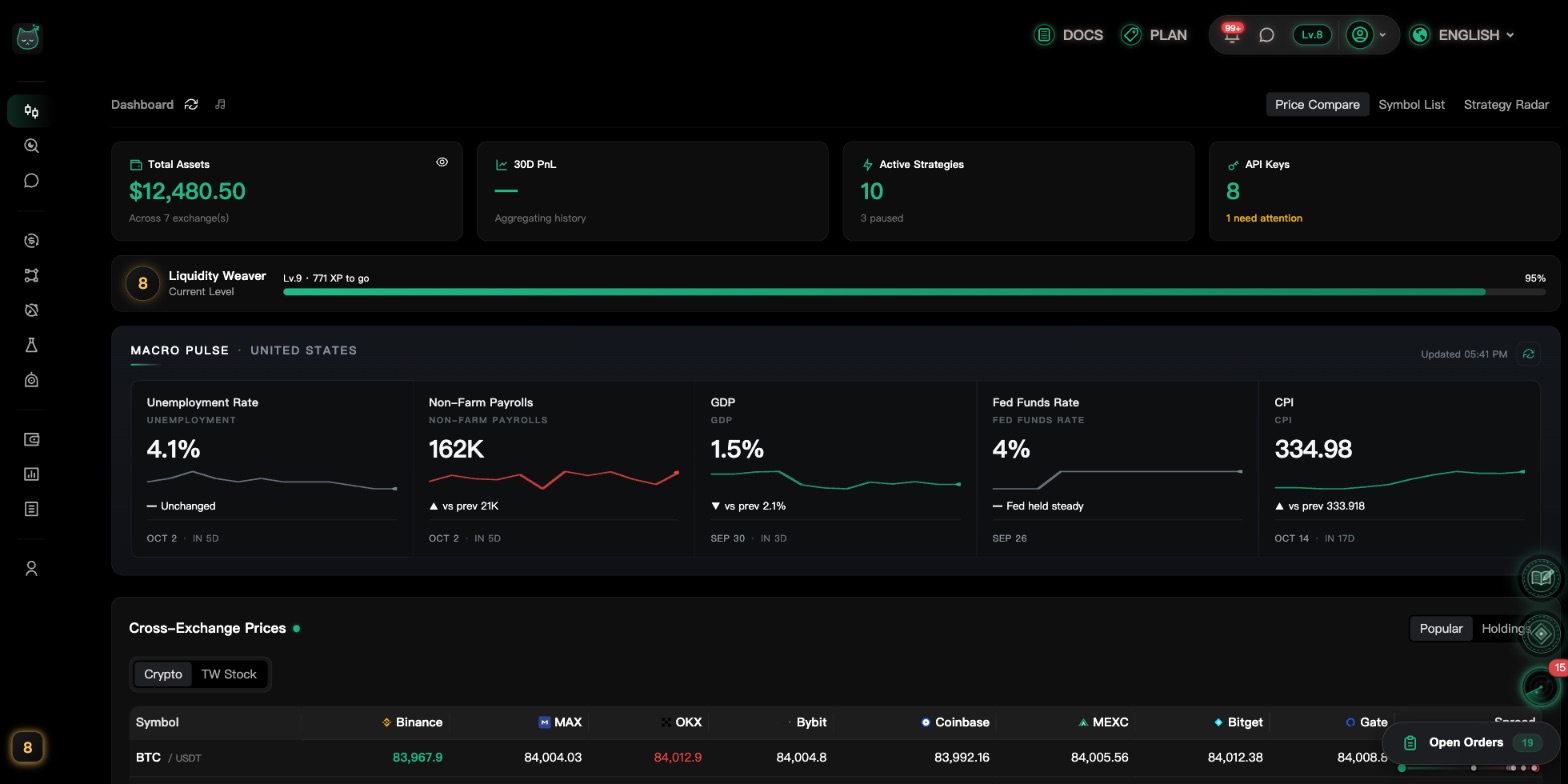Viewport: 1568px width, 784px height.
Task: Switch price table to TW Stock
Action: click(229, 674)
